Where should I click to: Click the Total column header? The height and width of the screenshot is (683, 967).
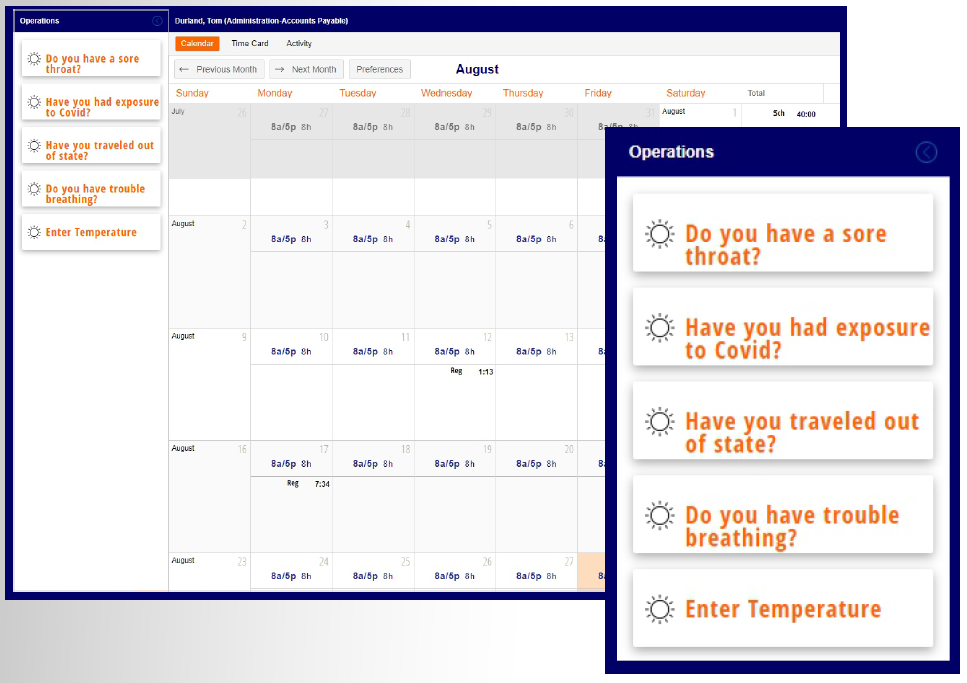[756, 93]
